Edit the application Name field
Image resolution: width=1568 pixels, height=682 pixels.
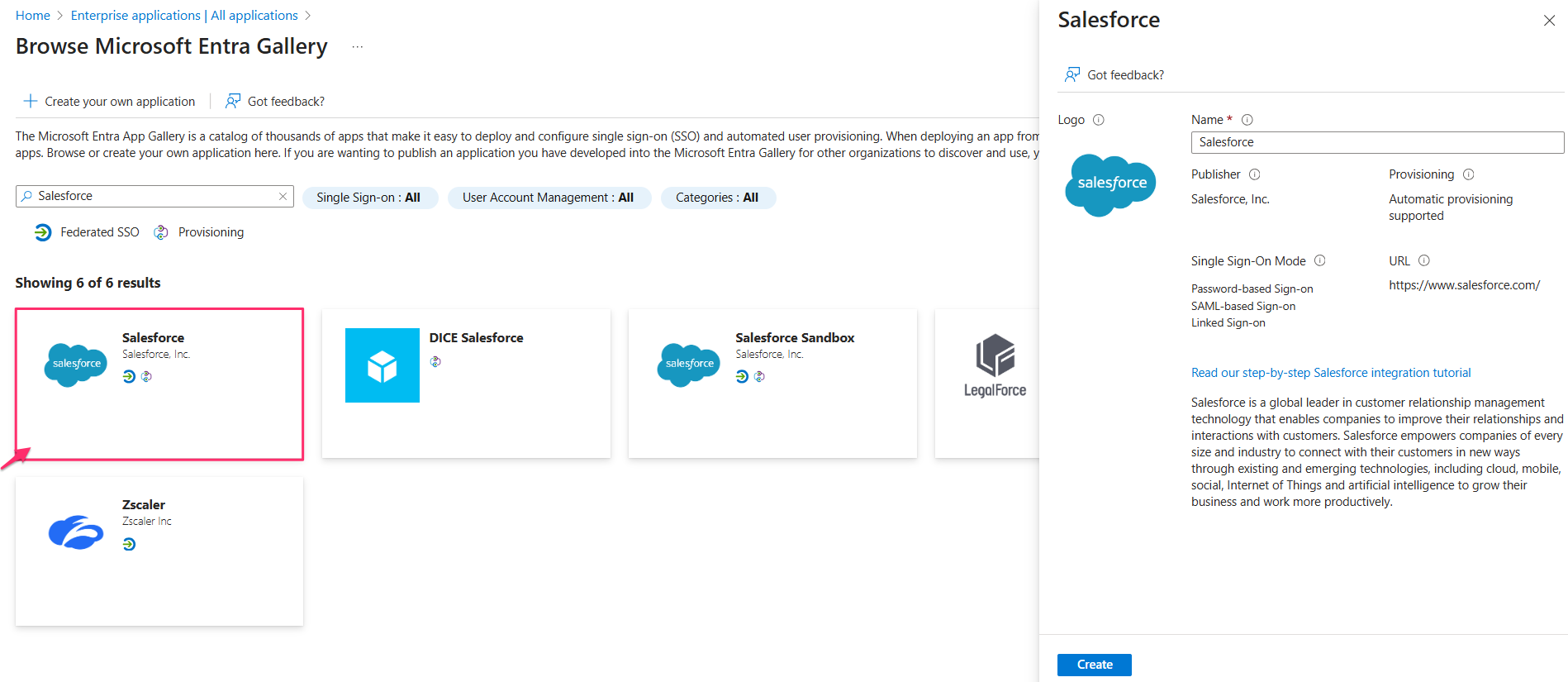(1376, 142)
